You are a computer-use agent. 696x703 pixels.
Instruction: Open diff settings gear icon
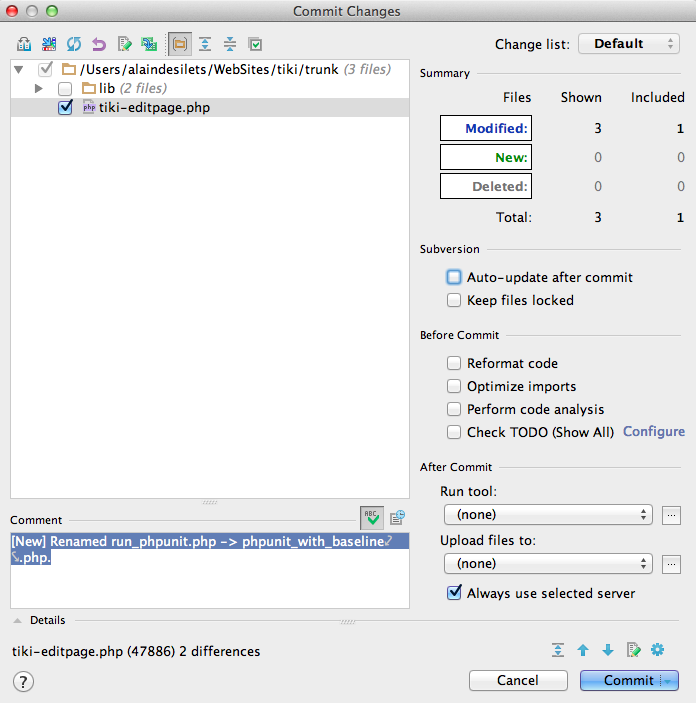657,649
